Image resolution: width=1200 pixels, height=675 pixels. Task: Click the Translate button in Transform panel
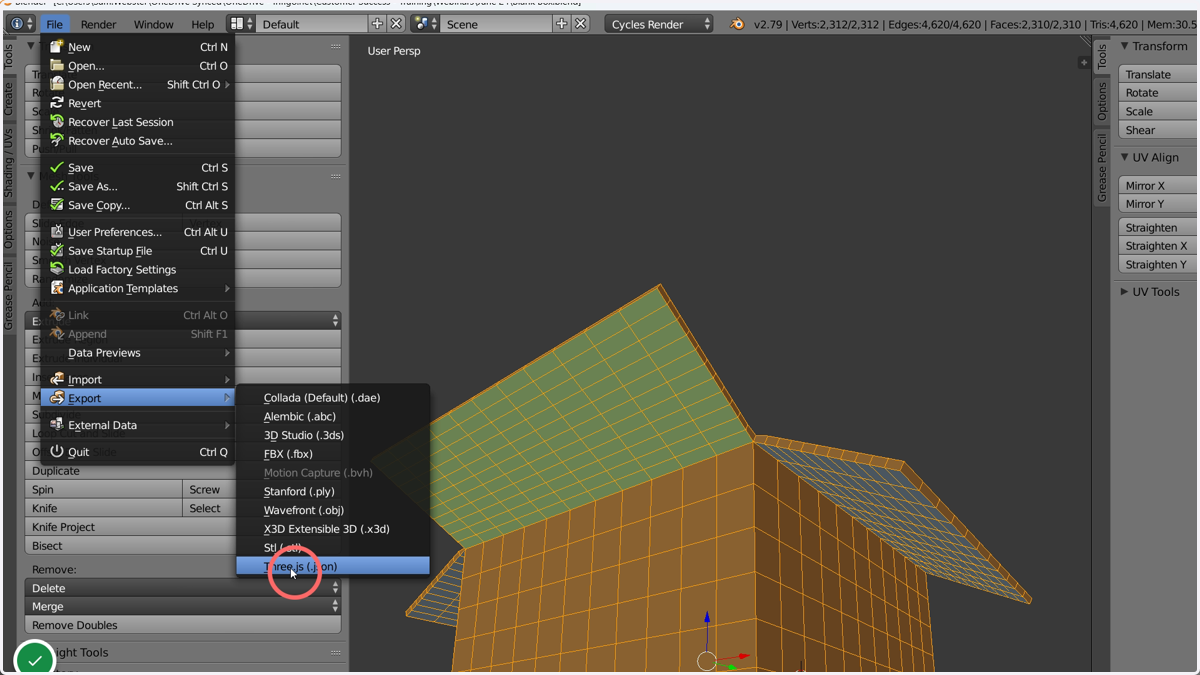point(1158,74)
